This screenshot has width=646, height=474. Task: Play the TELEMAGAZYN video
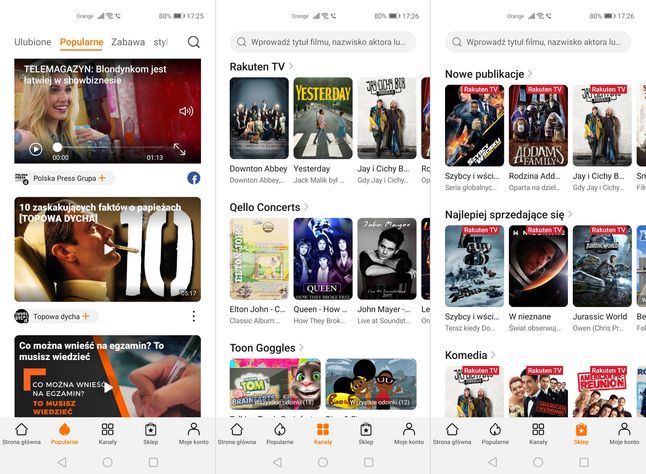coord(36,149)
